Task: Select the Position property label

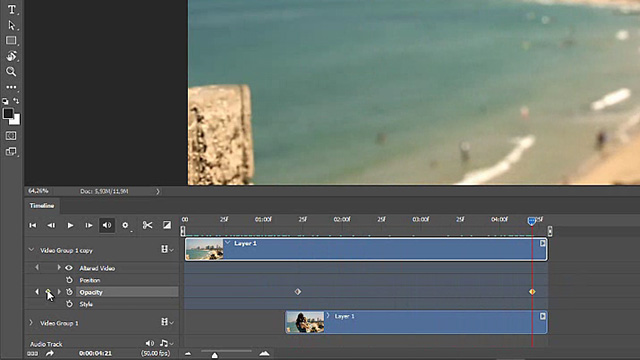Action: click(x=89, y=280)
